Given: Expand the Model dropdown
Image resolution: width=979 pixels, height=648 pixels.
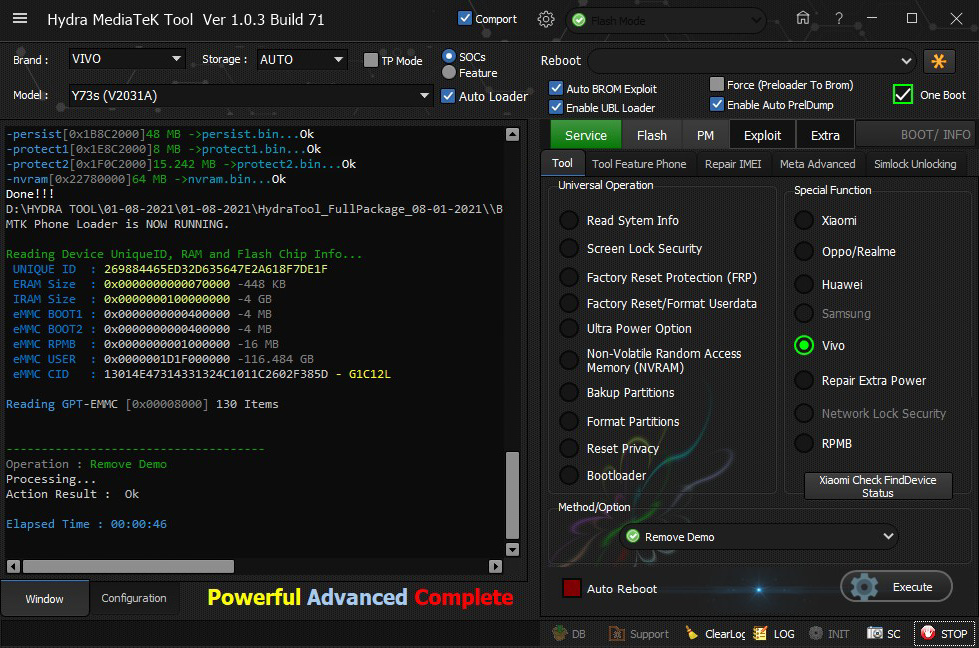Looking at the screenshot, I should [250, 96].
